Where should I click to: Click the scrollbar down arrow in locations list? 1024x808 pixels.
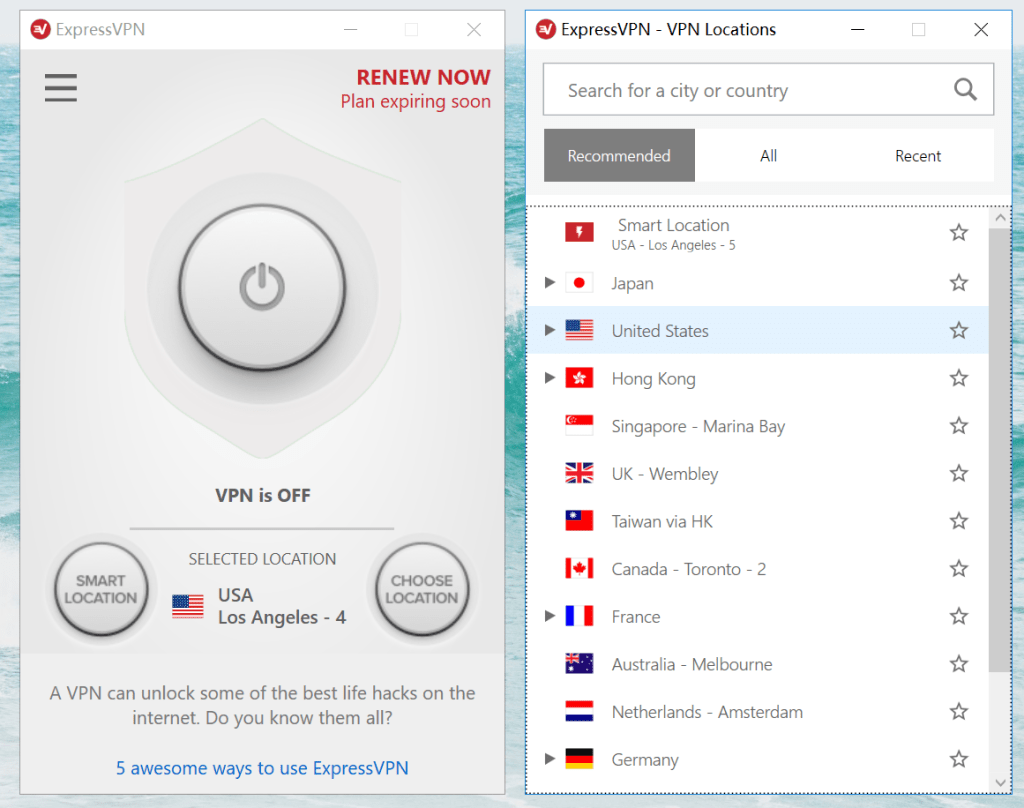point(1000,782)
